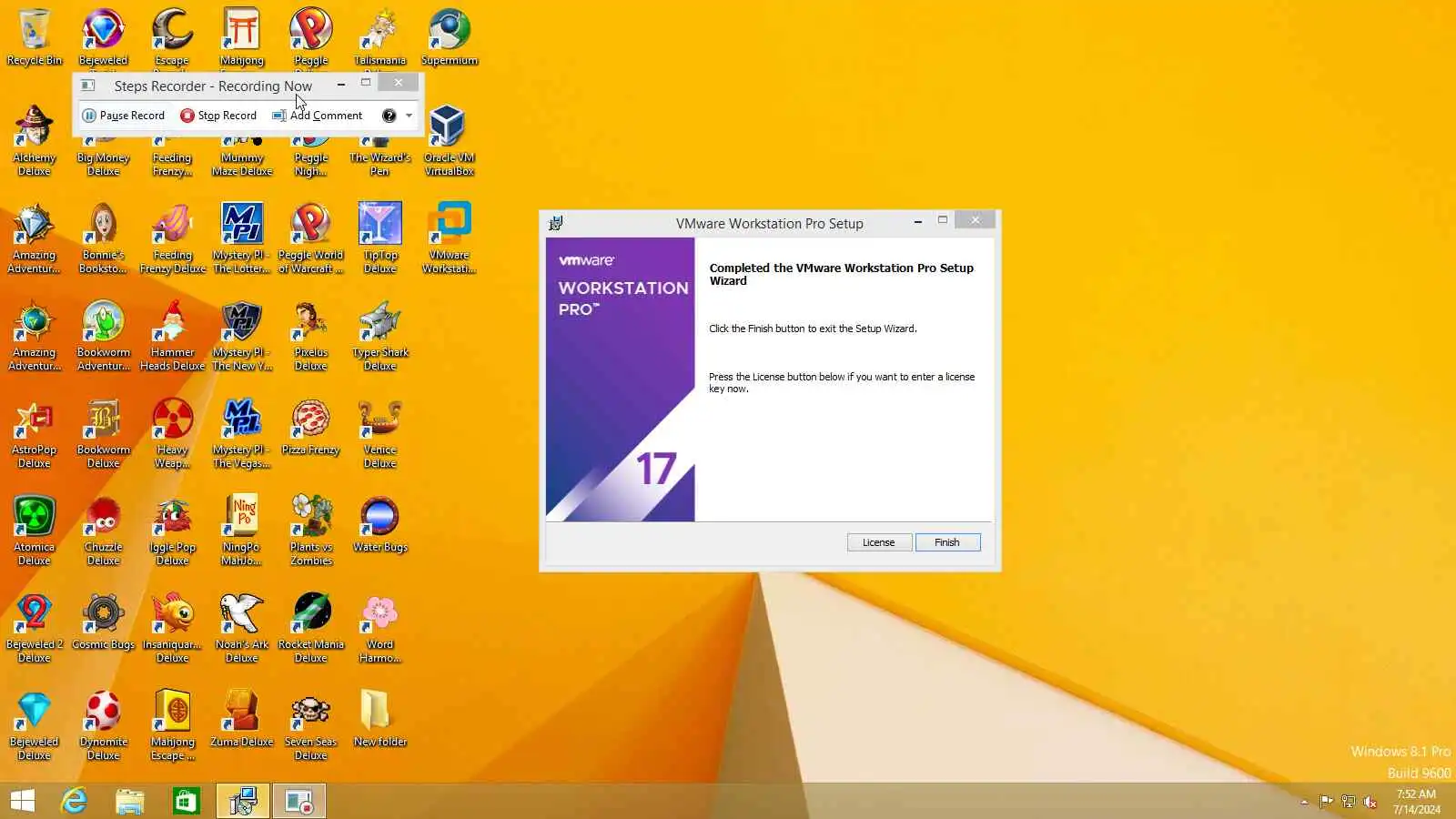Select the TipTop Deluxe icon
The height and width of the screenshot is (819, 1456).
[380, 238]
